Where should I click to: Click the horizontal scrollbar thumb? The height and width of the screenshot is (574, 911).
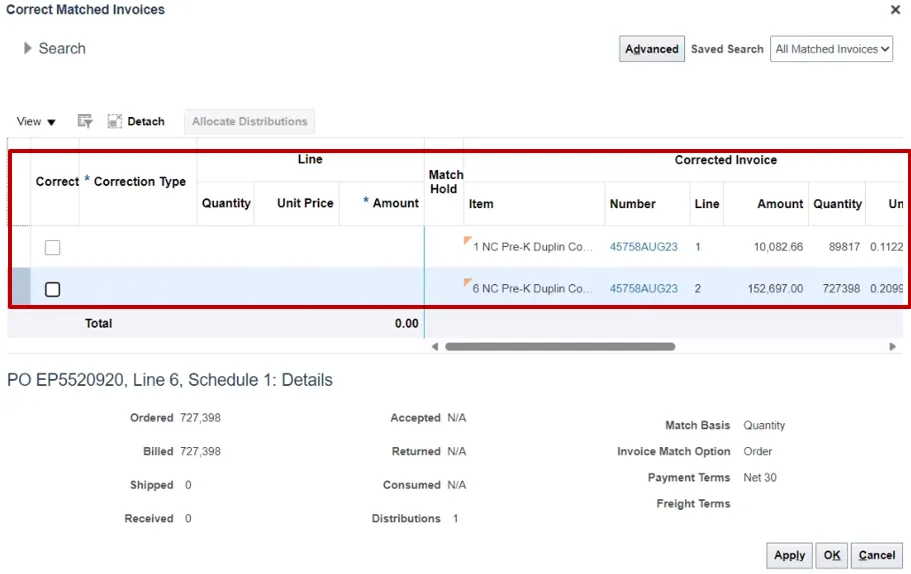point(560,347)
